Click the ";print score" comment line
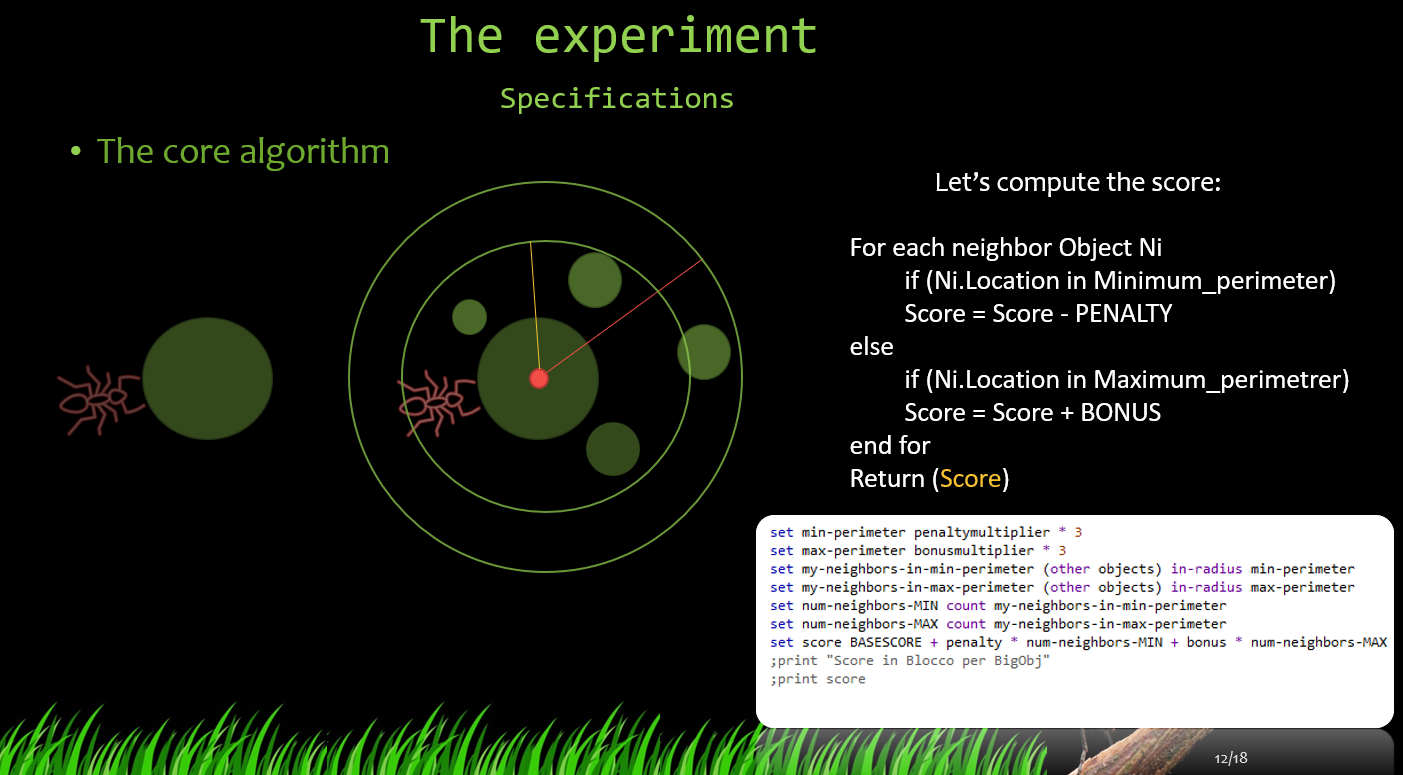Viewport: 1403px width, 775px height. coord(817,678)
